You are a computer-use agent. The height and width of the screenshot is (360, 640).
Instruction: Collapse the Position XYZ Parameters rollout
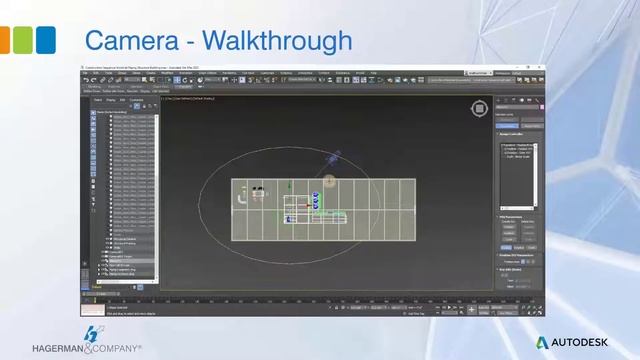515,255
